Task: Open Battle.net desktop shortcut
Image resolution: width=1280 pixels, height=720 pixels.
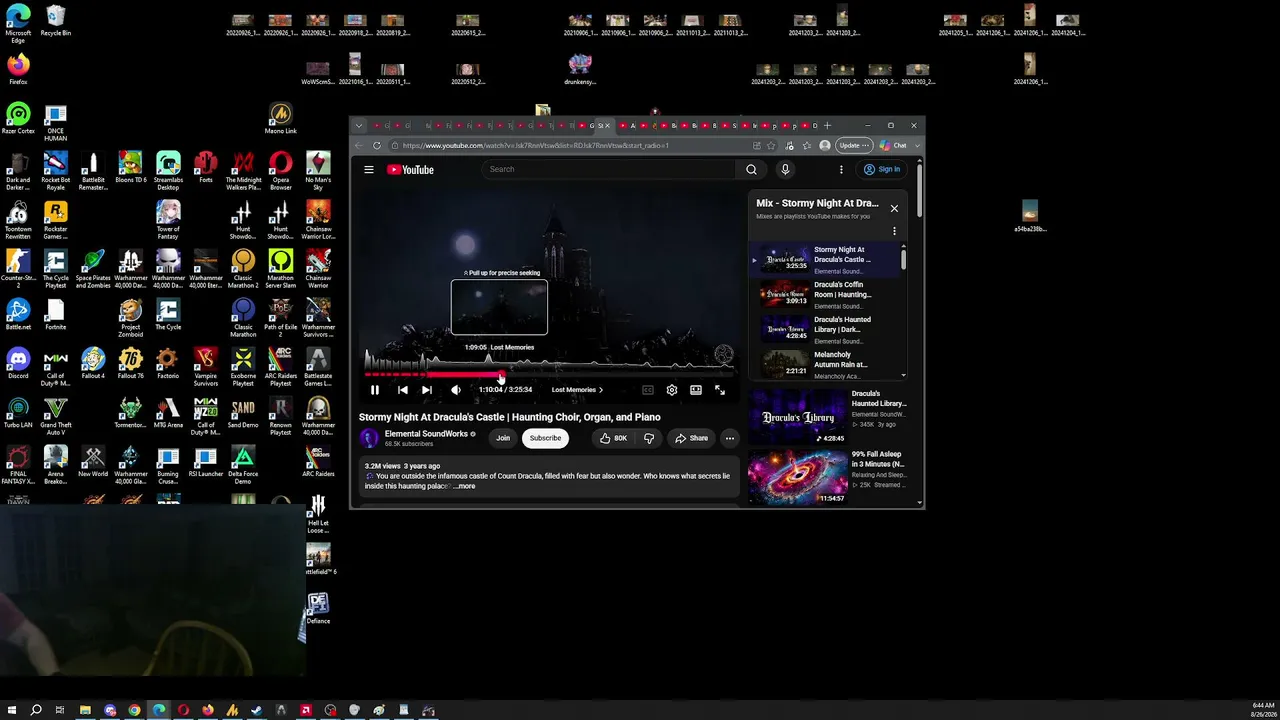Action: [x=18, y=316]
